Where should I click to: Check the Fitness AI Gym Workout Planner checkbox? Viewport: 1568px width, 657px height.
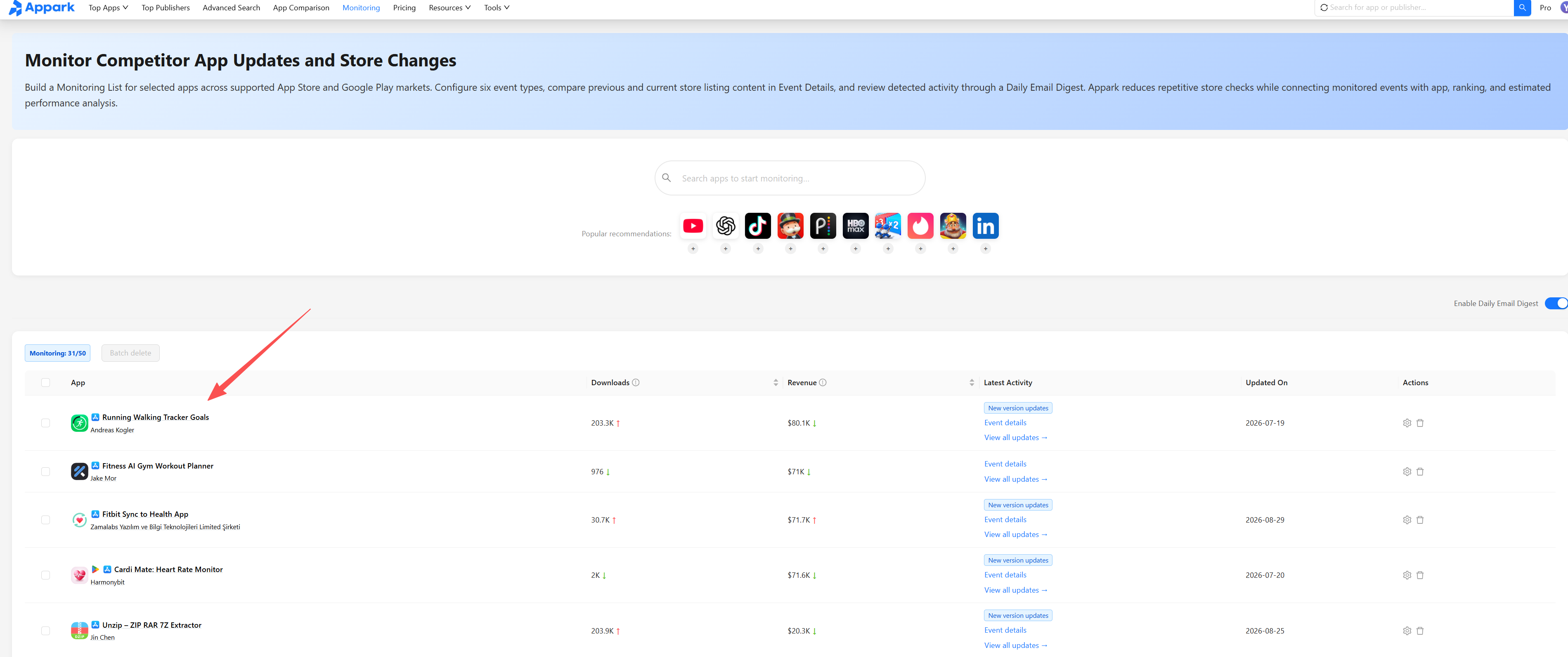point(46,471)
